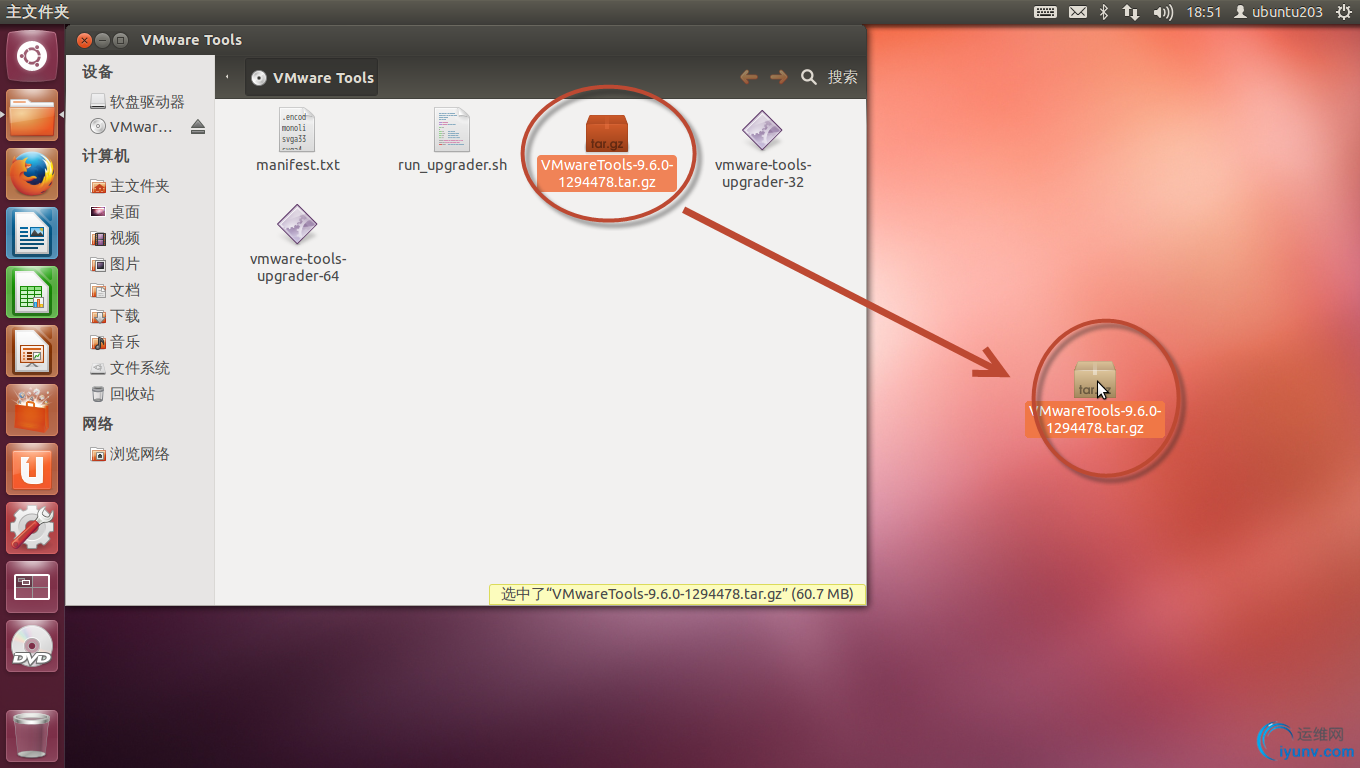Viewport: 1360px width, 768px height.
Task: Launch LibreOffice Calc from the dock
Action: [32, 292]
